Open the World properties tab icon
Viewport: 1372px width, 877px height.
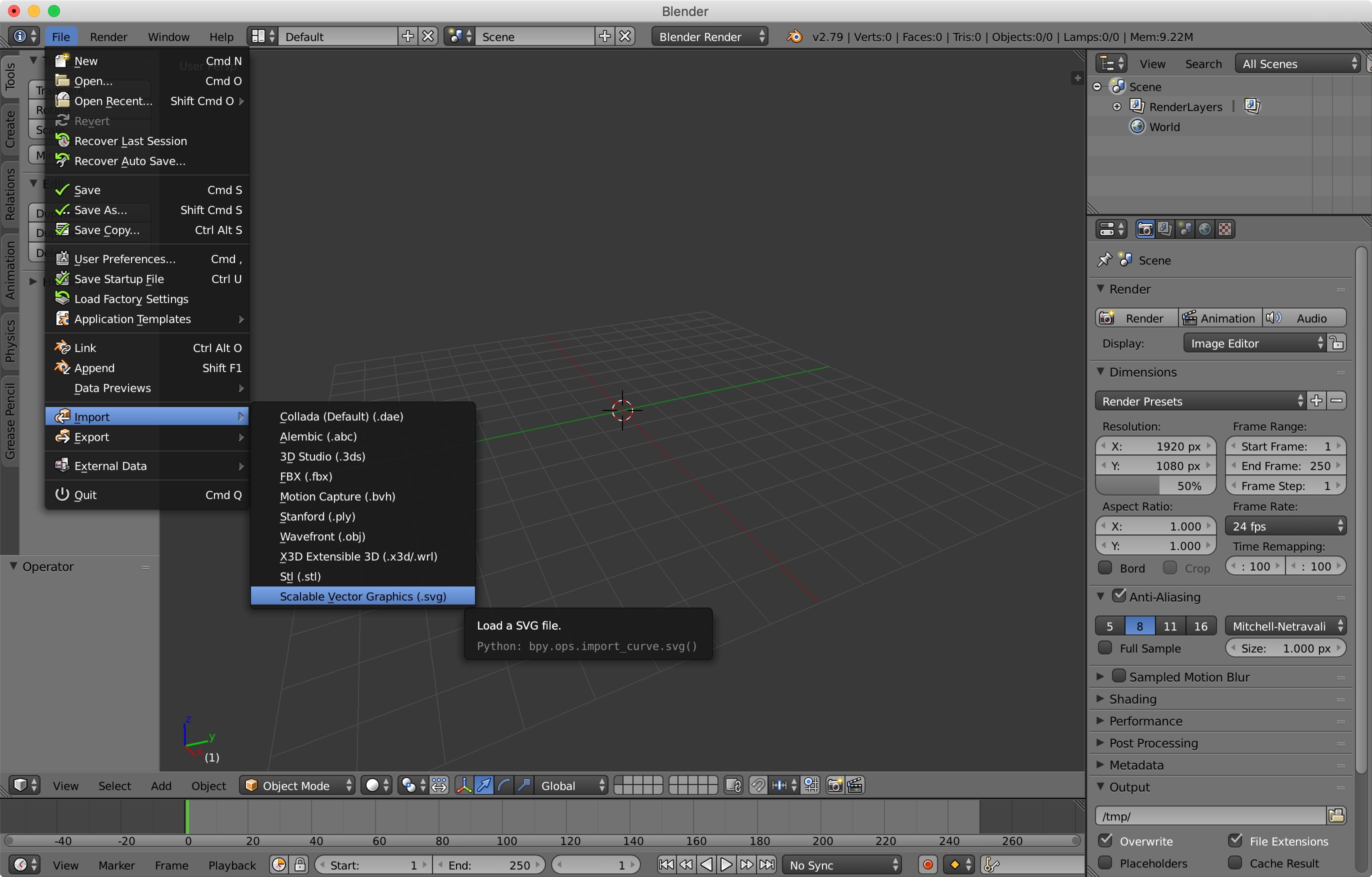tap(1205, 229)
